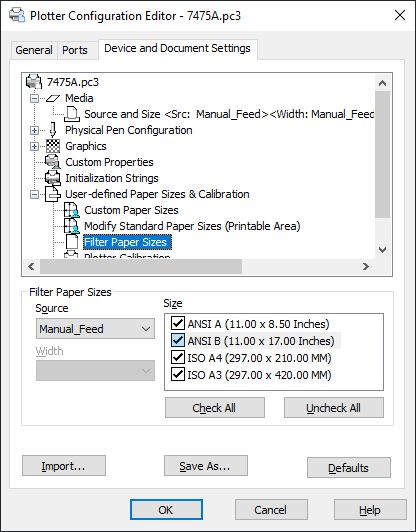Collapse the Media tree node

(34, 99)
